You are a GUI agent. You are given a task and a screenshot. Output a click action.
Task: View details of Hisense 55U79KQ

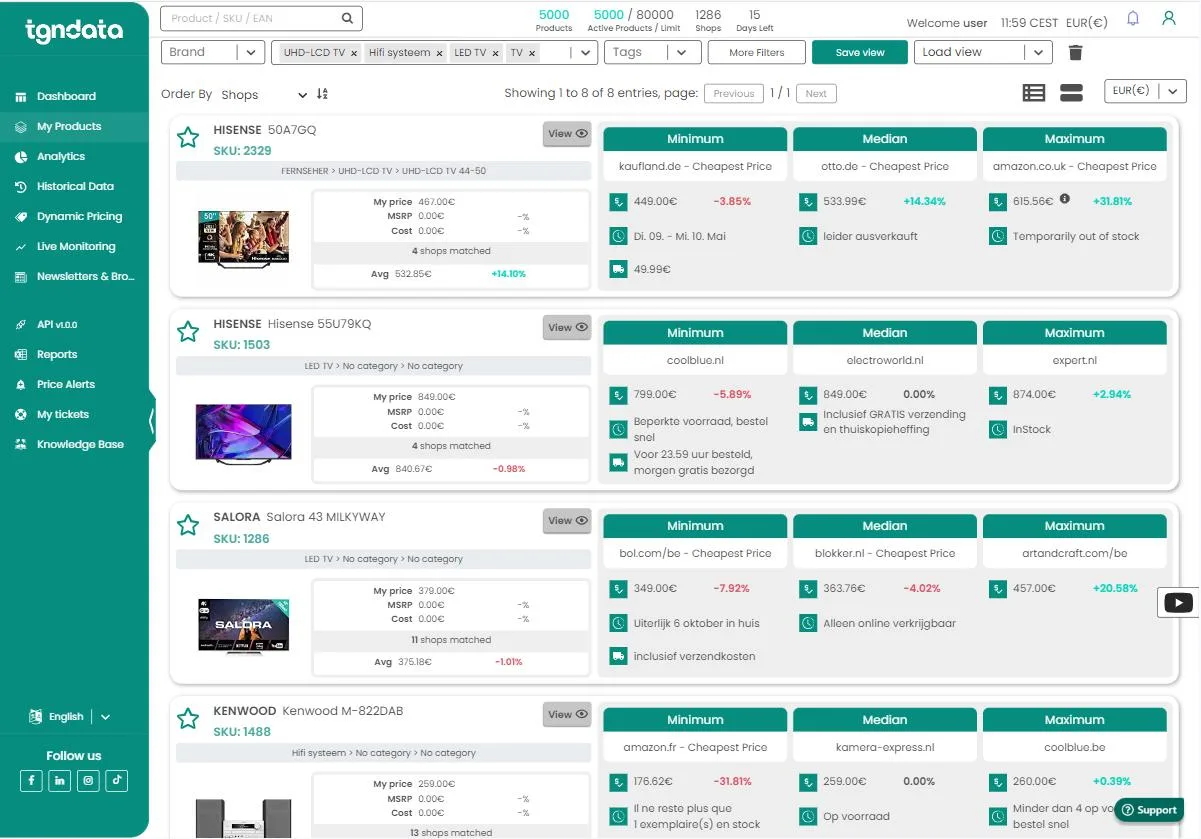(567, 327)
